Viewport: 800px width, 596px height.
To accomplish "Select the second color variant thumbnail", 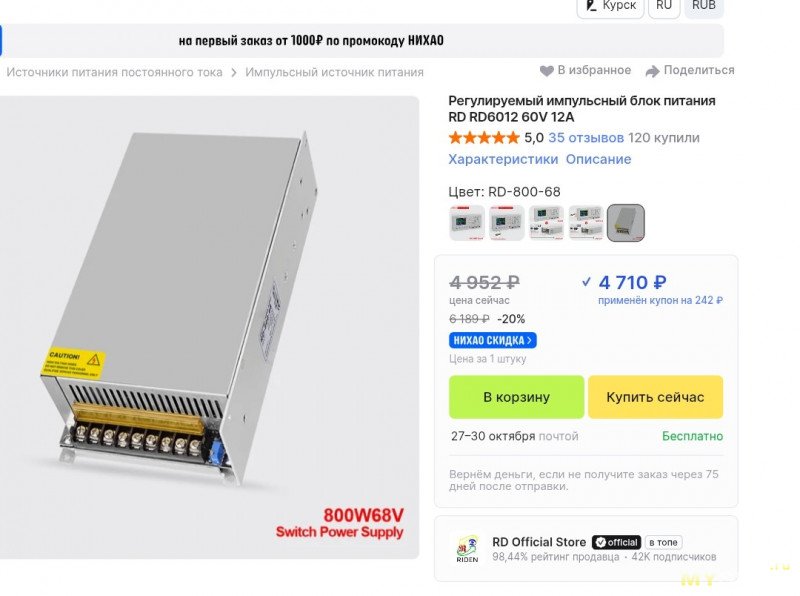I will coord(507,222).
